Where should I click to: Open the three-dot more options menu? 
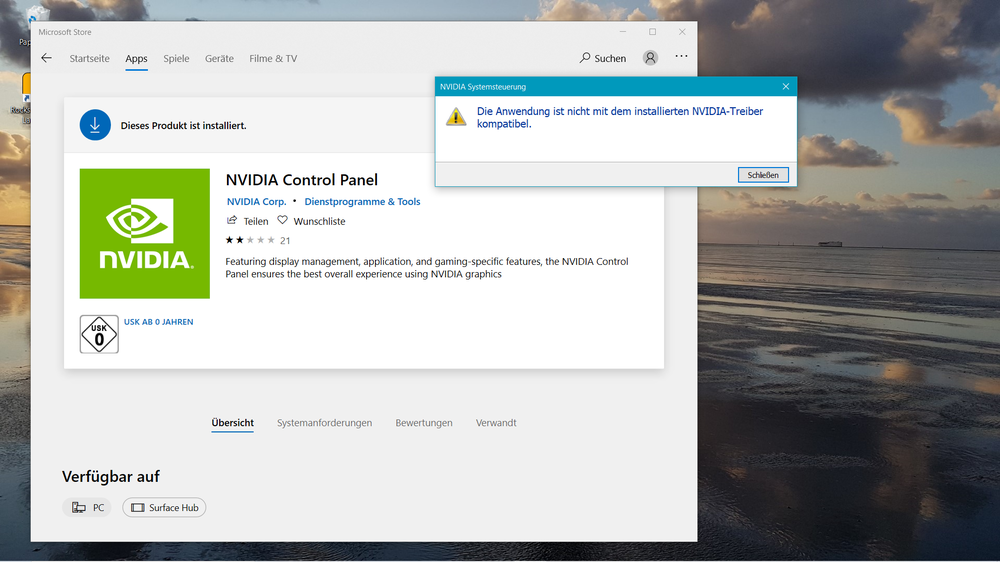pos(681,57)
